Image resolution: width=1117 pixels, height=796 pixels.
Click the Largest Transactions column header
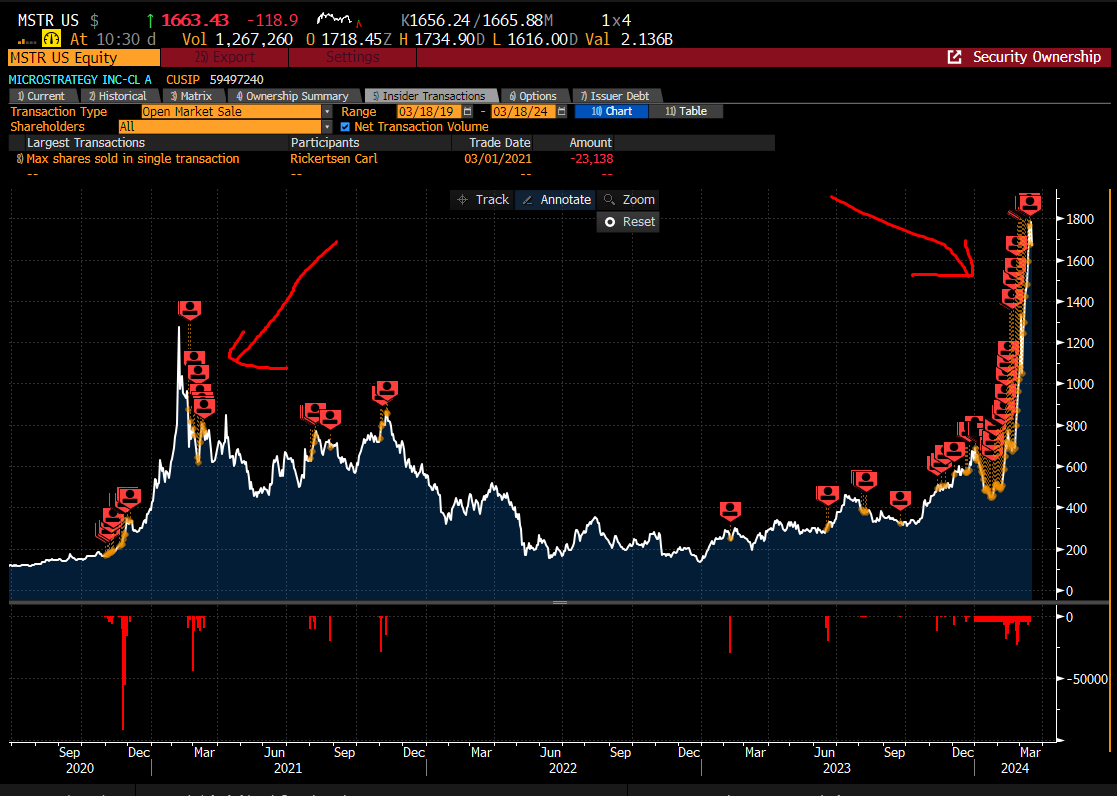[x=85, y=143]
